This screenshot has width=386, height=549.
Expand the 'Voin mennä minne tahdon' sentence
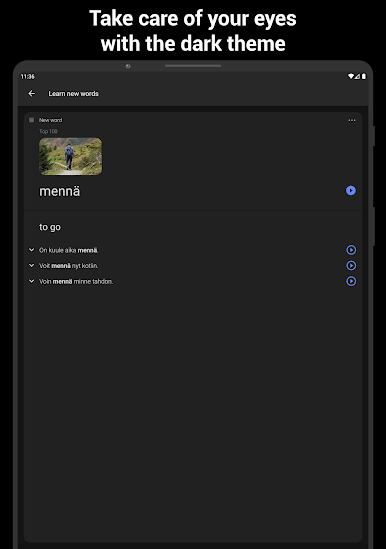[x=32, y=281]
